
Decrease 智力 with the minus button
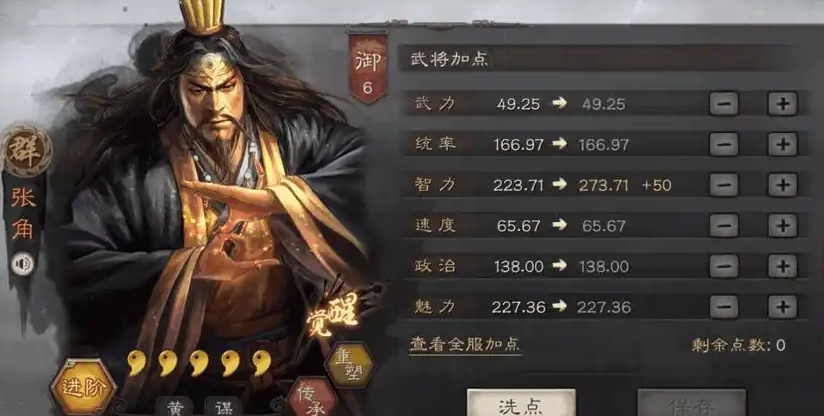(x=724, y=185)
